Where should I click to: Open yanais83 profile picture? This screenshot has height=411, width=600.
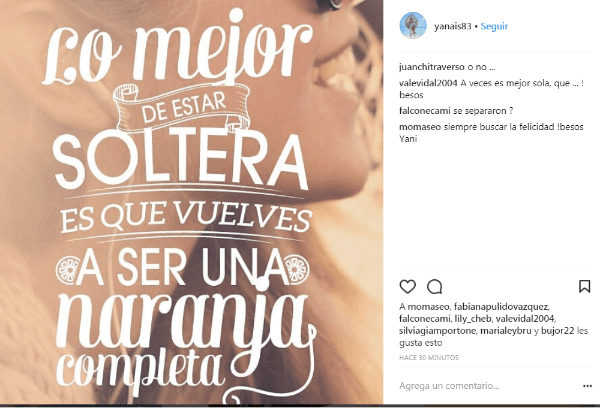click(413, 25)
